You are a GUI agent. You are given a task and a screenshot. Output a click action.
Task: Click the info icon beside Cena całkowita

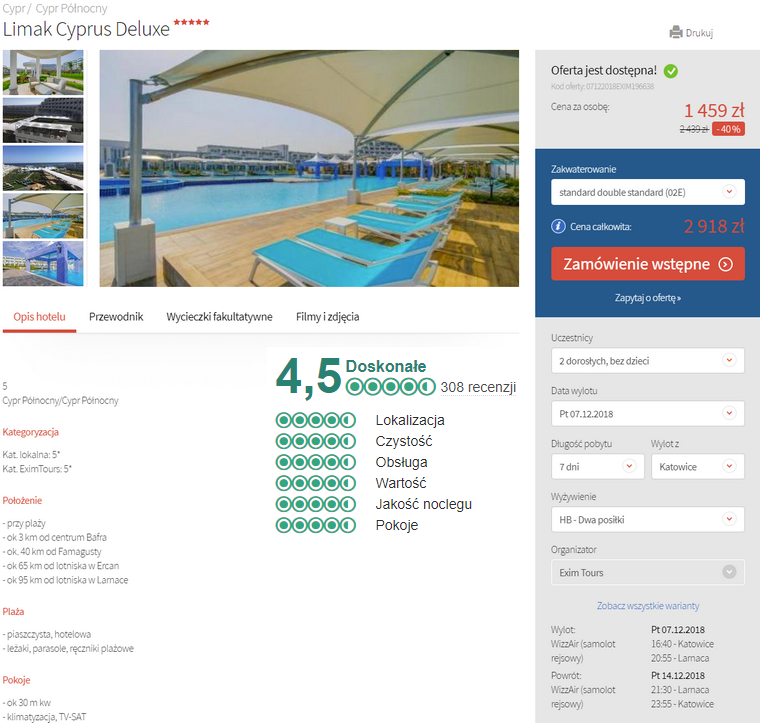pos(558,227)
